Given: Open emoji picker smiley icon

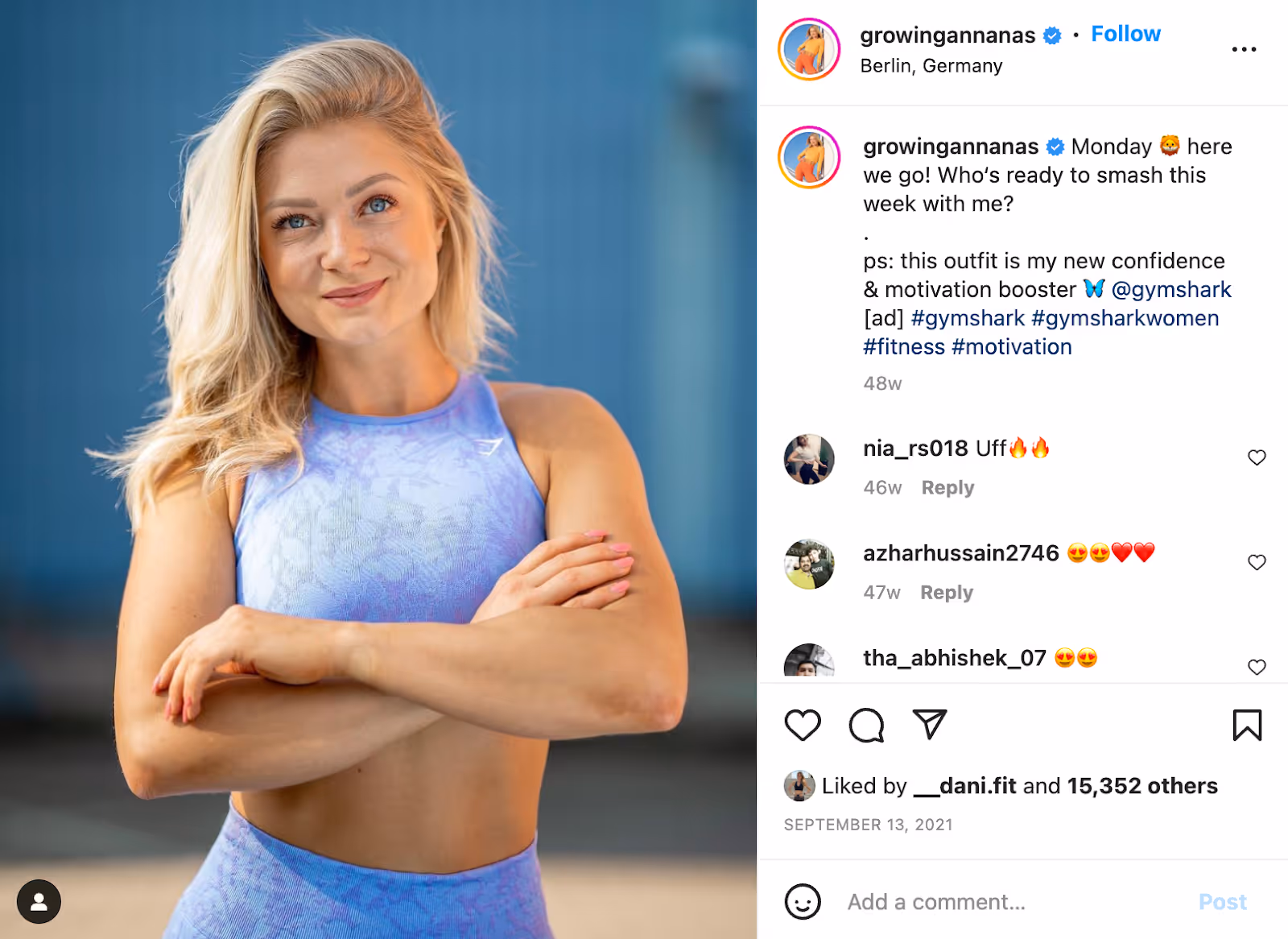Looking at the screenshot, I should [x=803, y=901].
